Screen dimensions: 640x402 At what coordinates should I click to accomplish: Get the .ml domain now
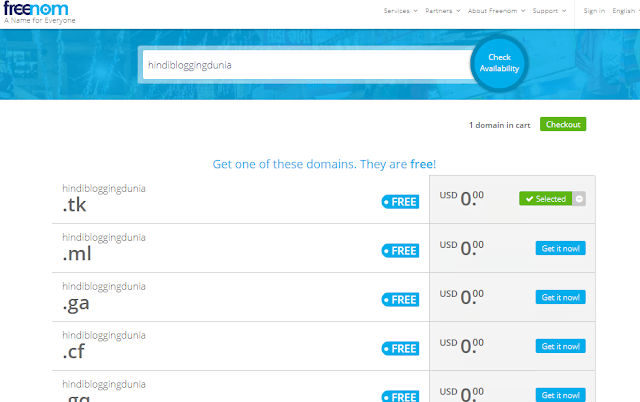(x=560, y=248)
